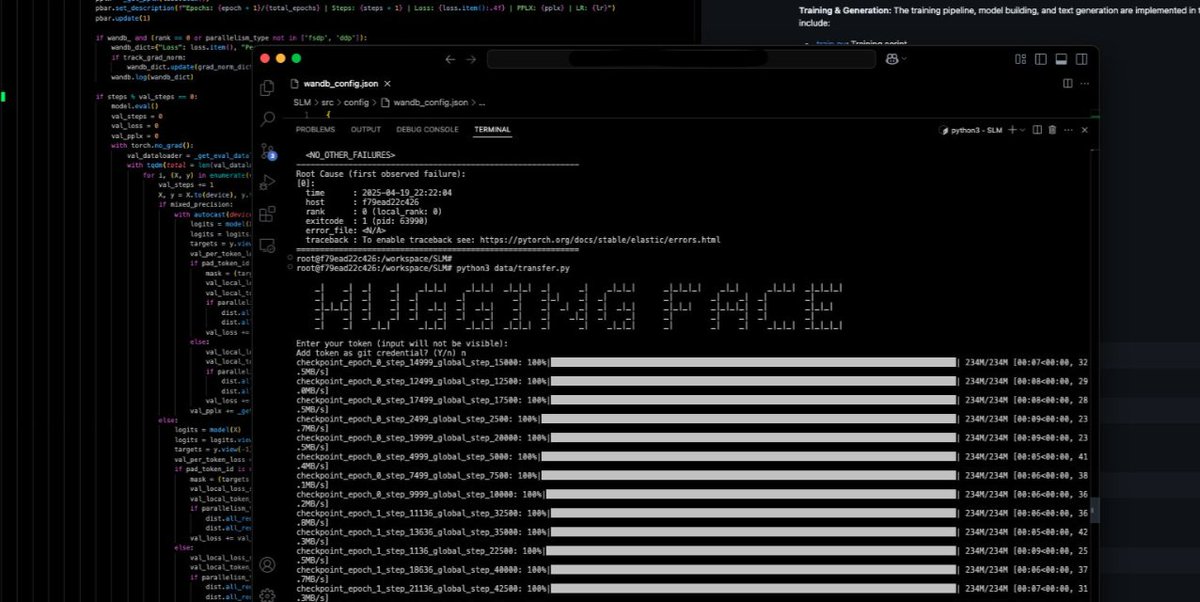Go forward using the title bar arrow
This screenshot has height=602, width=1200.
(x=472, y=60)
